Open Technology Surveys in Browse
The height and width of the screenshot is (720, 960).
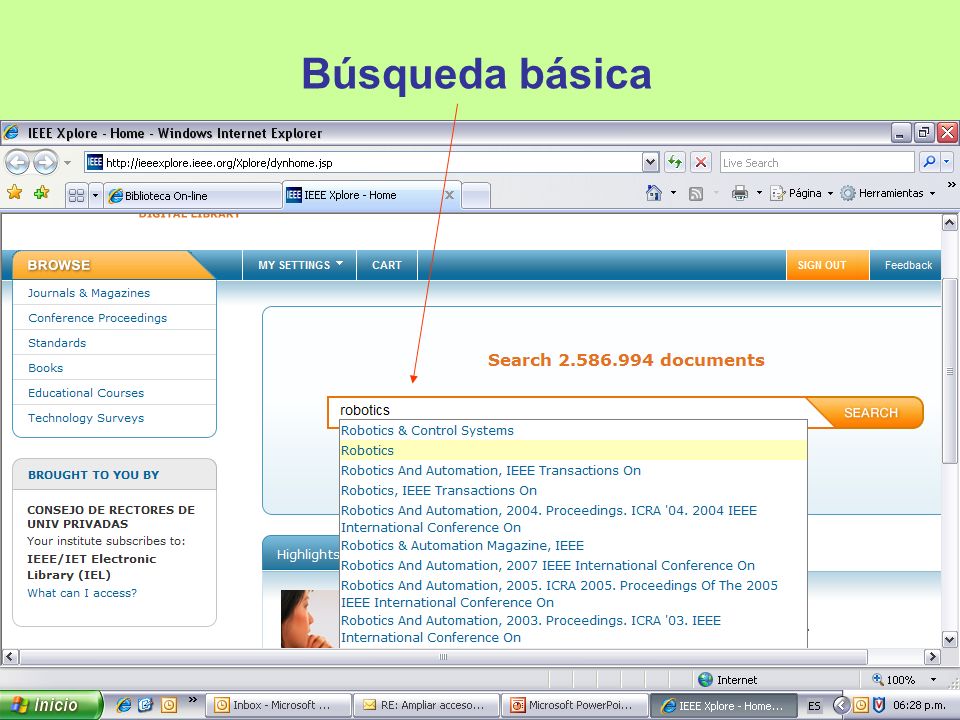click(x=86, y=418)
